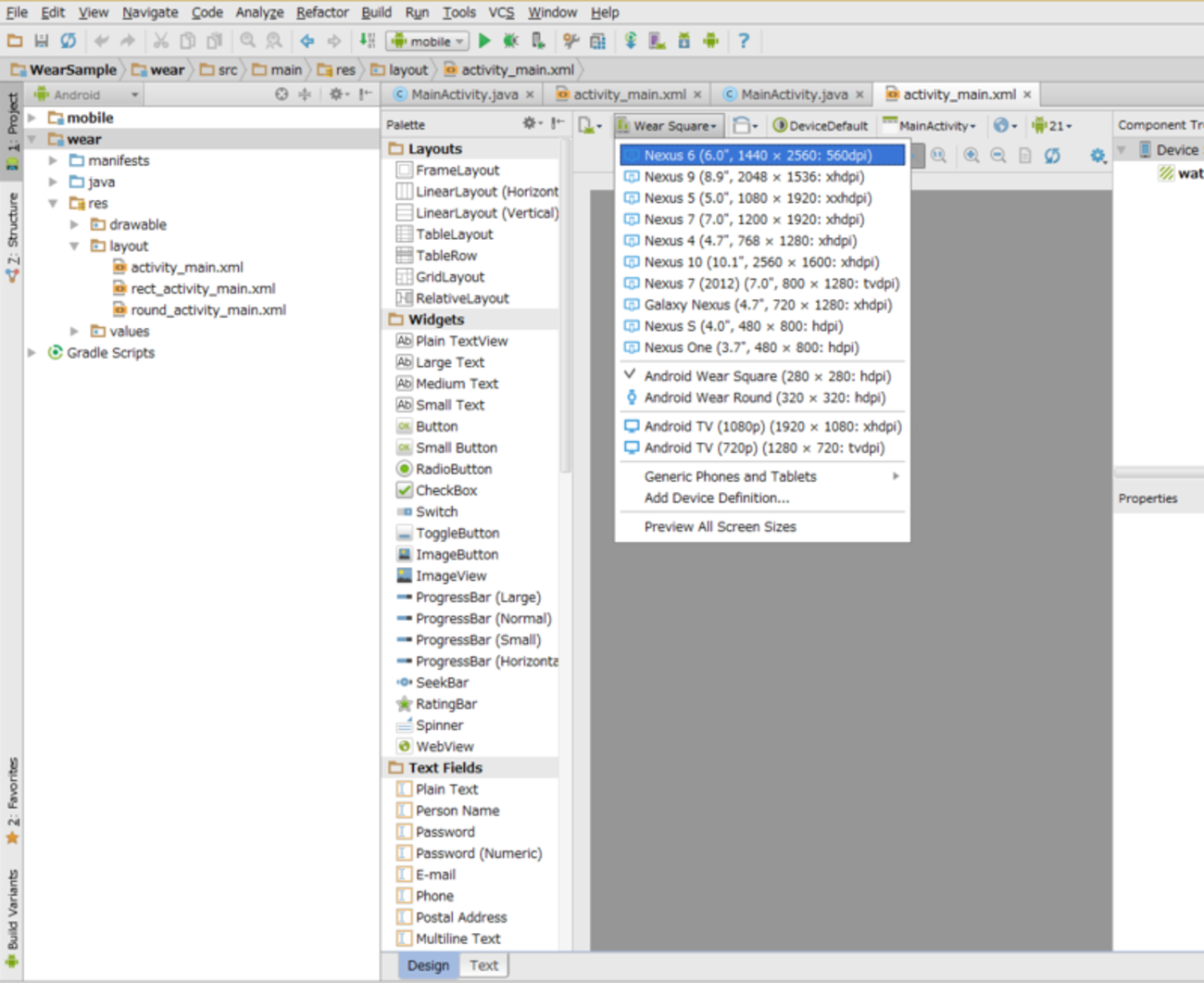This screenshot has height=983, width=1204.
Task: Toggle the Project tool window side button
Action: tap(12, 131)
